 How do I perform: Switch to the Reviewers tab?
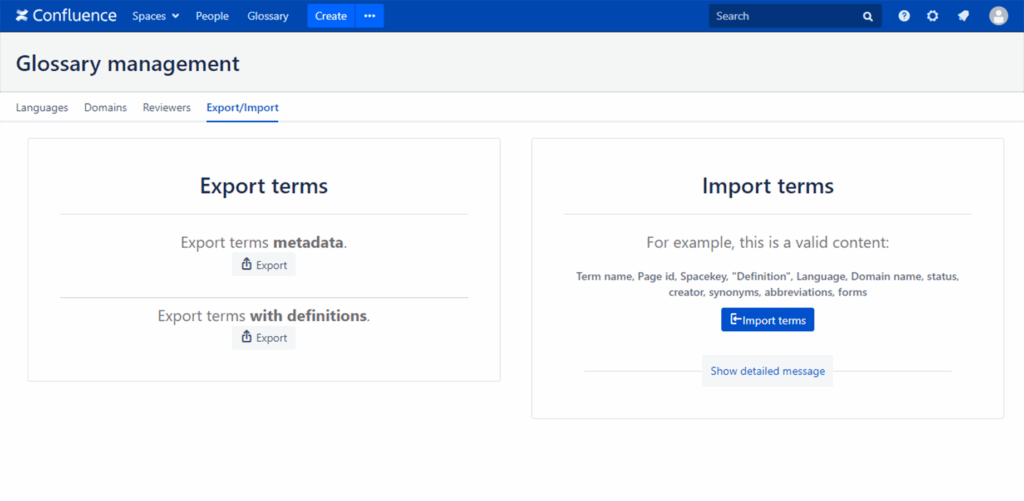point(166,107)
